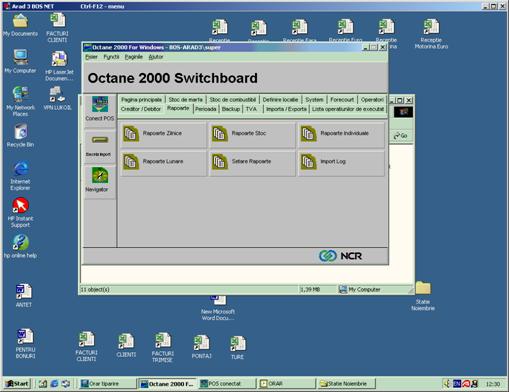
Task: Switch to the Forecourt tab
Action: [342, 100]
